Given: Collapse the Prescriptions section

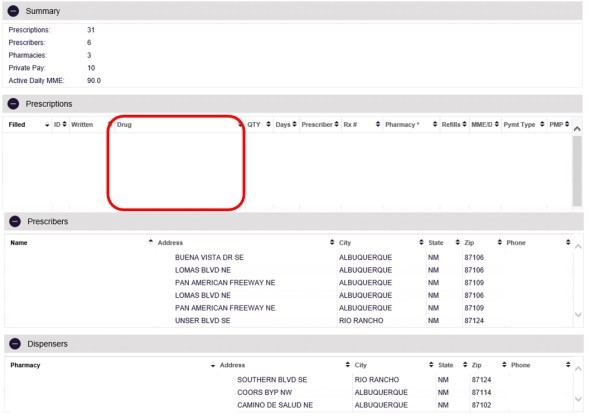Looking at the screenshot, I should pyautogui.click(x=13, y=104).
